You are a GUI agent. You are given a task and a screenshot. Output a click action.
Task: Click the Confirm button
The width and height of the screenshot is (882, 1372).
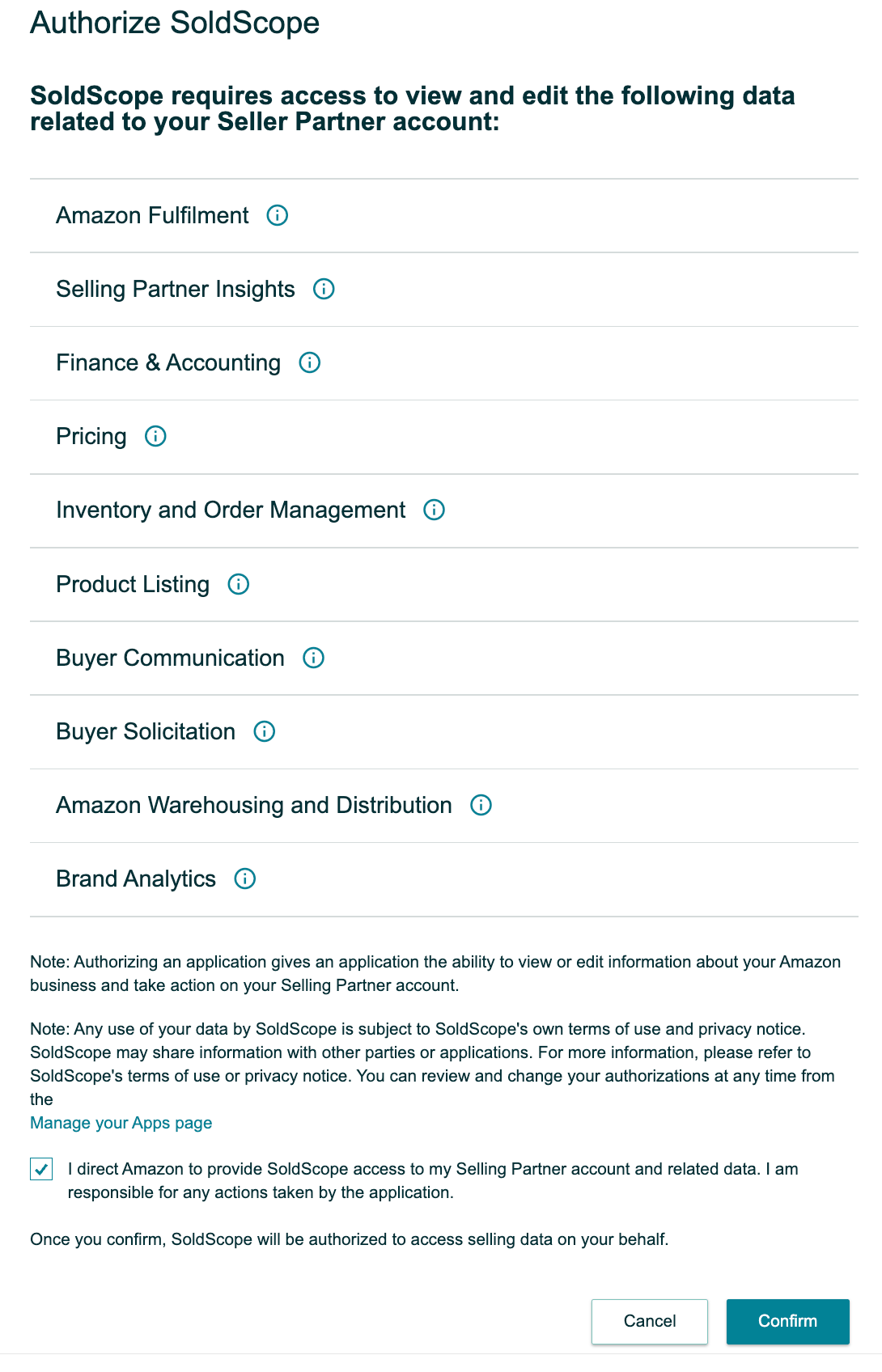tap(787, 1321)
